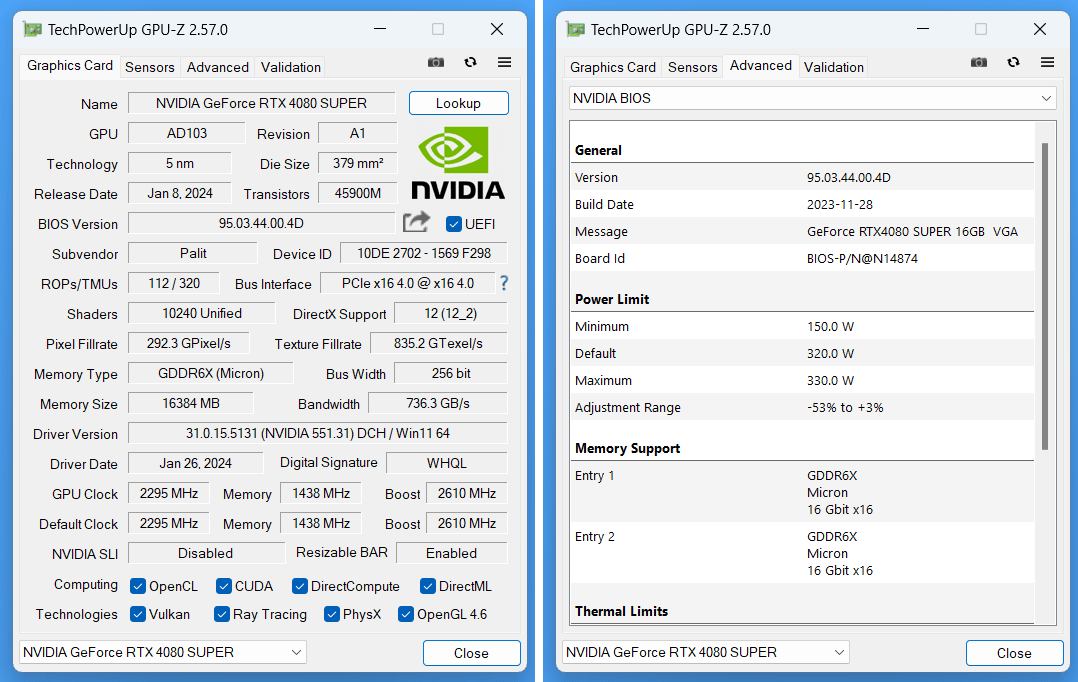Click the refresh icon in the right GPU-Z window
This screenshot has width=1078, height=682.
[1013, 63]
